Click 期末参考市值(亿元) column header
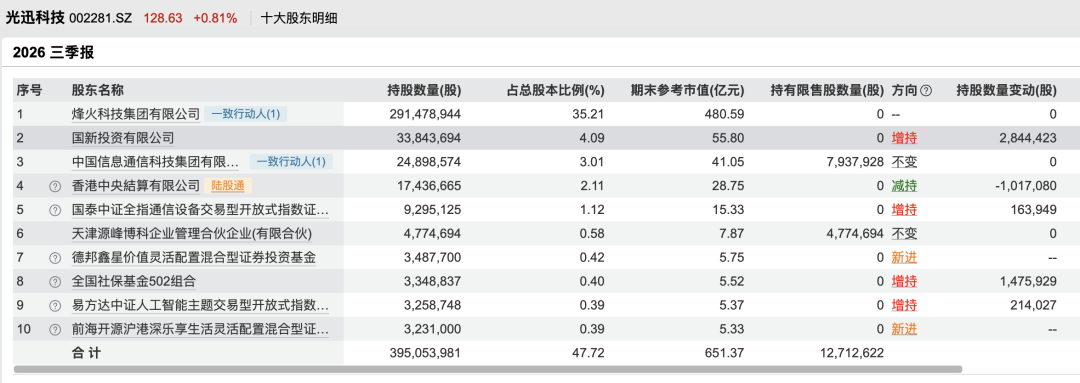 688,90
